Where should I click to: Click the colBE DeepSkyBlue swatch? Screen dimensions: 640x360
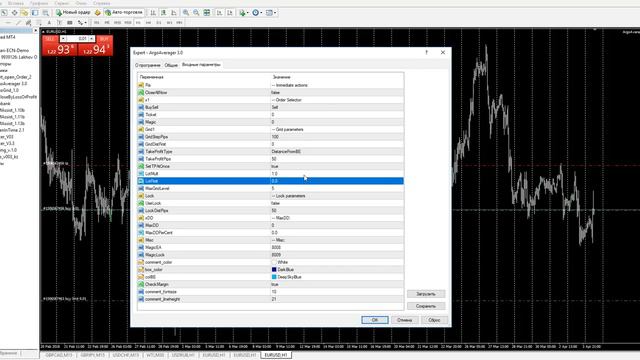click(x=274, y=277)
